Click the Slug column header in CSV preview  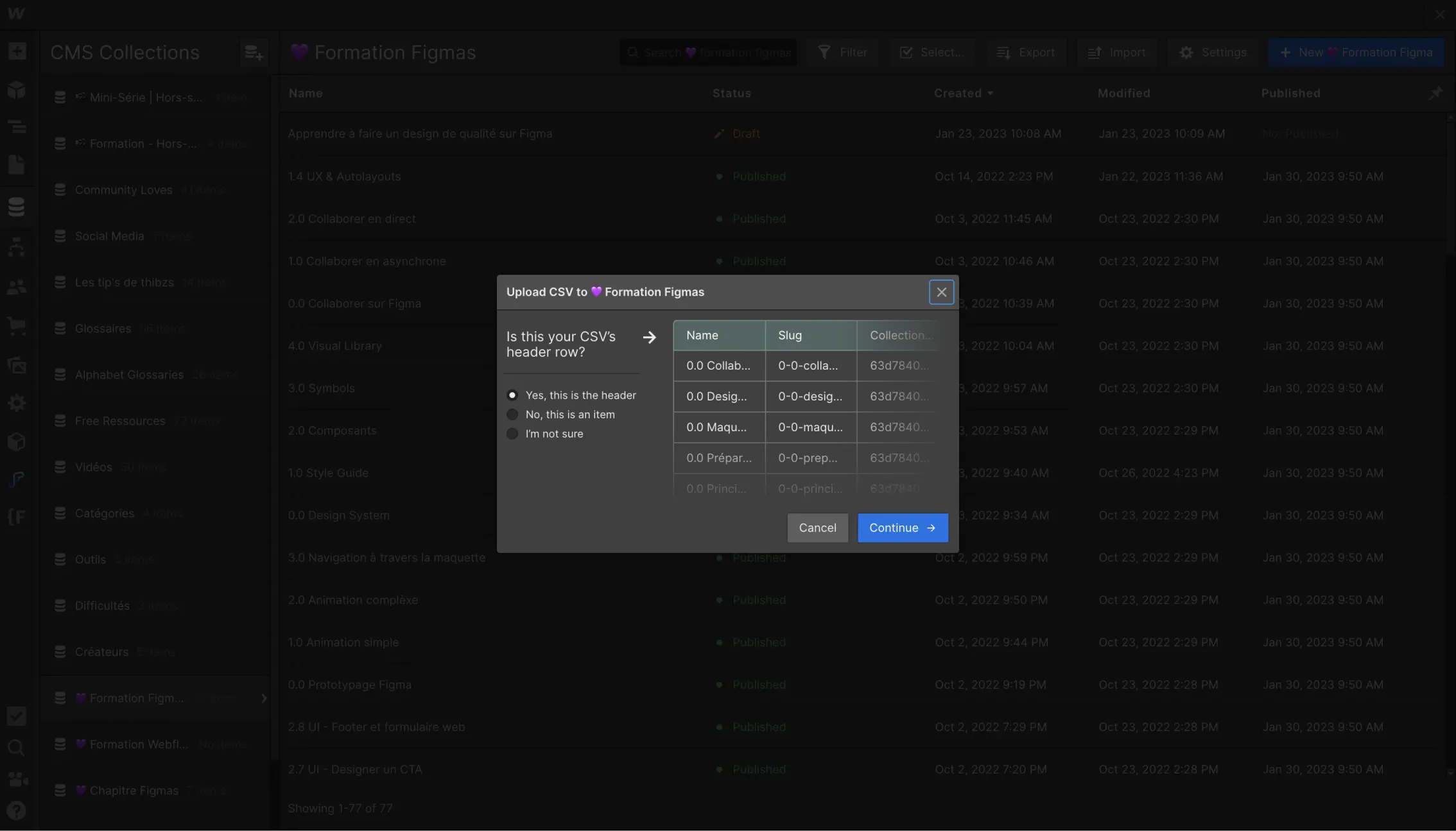point(811,336)
